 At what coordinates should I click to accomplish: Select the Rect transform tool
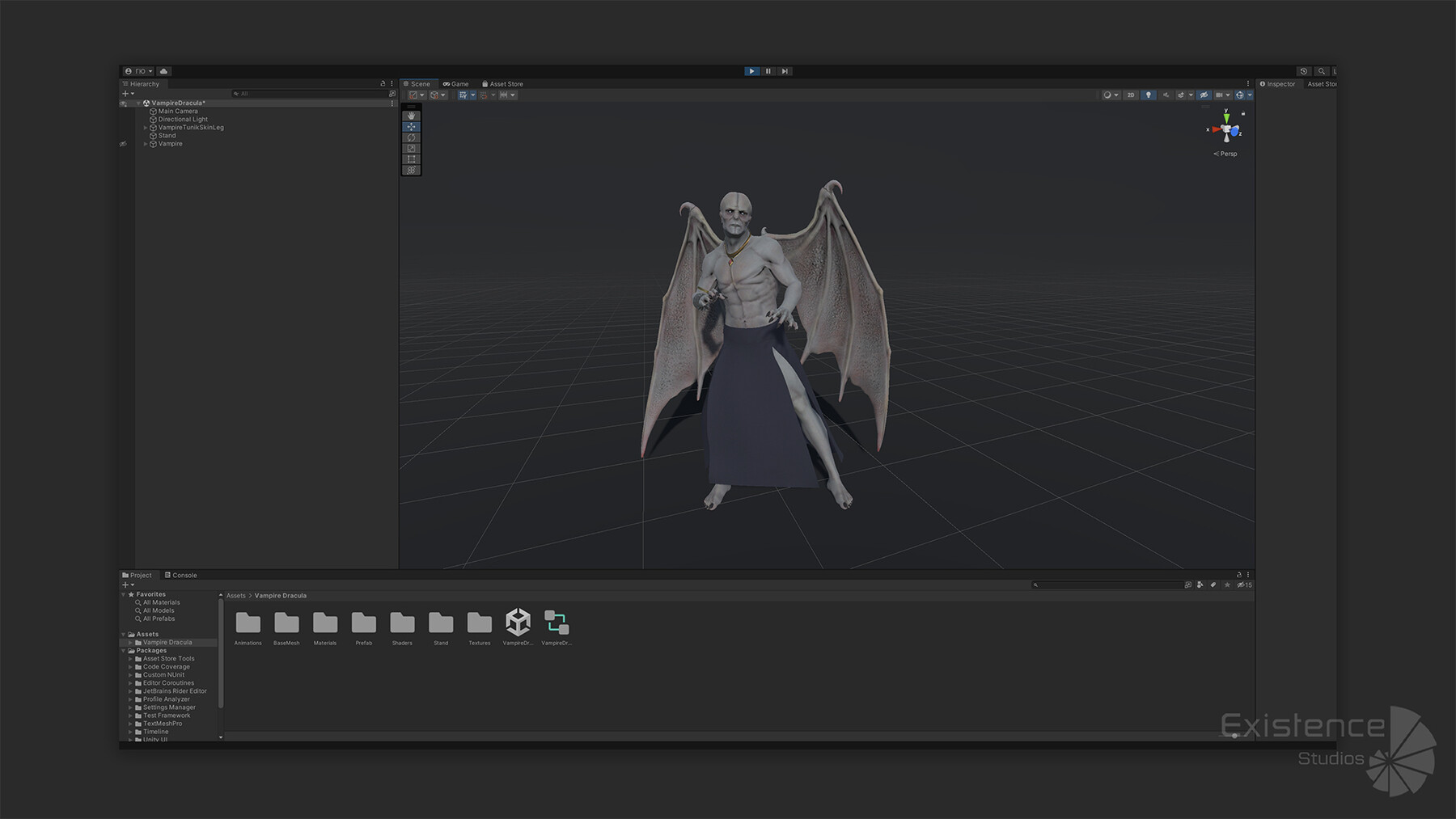[411, 158]
